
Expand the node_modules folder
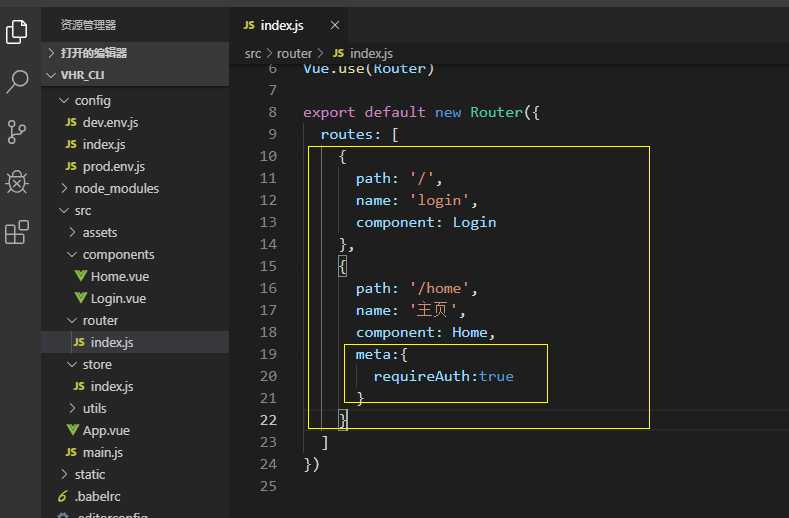point(135,188)
